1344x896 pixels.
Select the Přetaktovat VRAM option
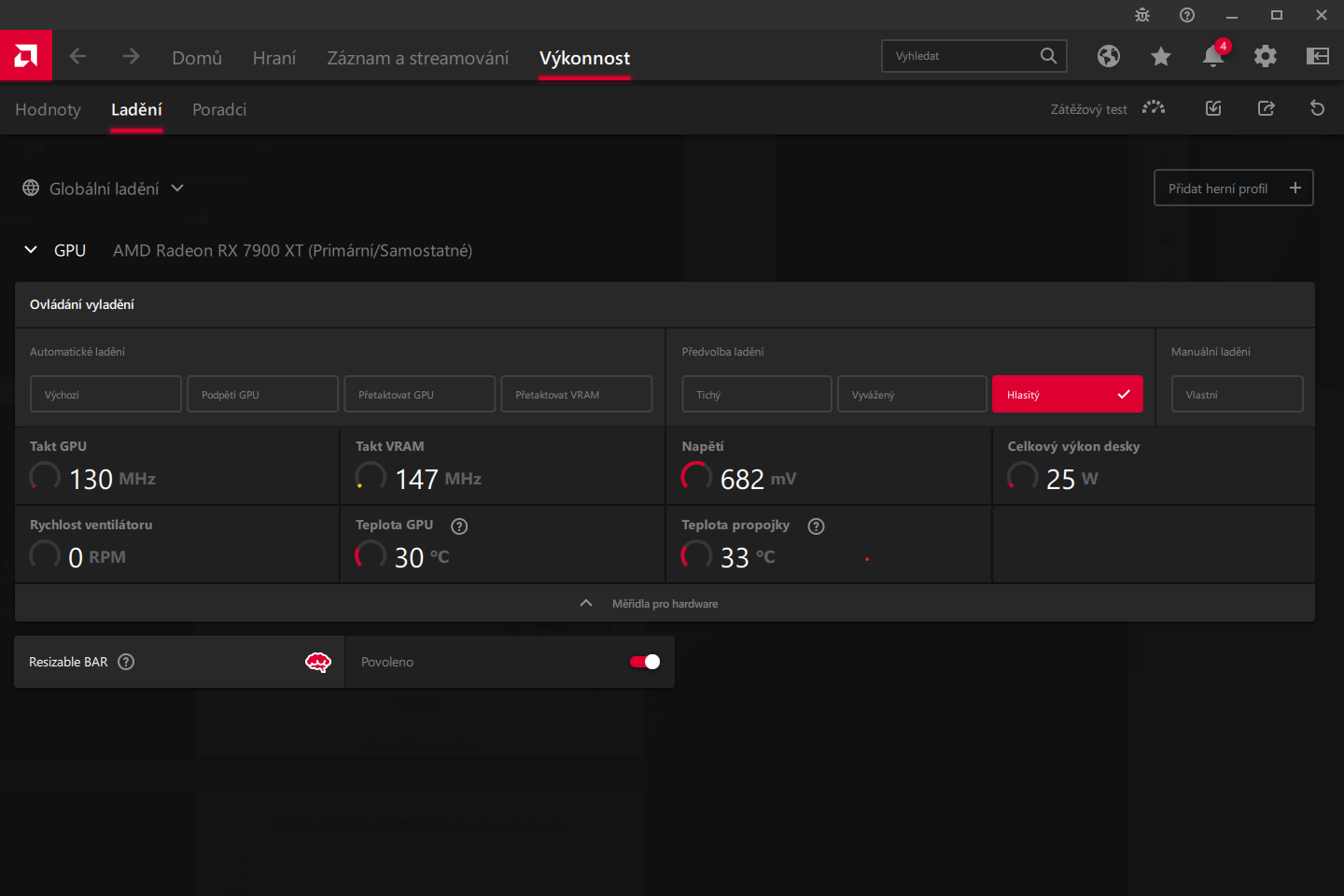click(577, 394)
